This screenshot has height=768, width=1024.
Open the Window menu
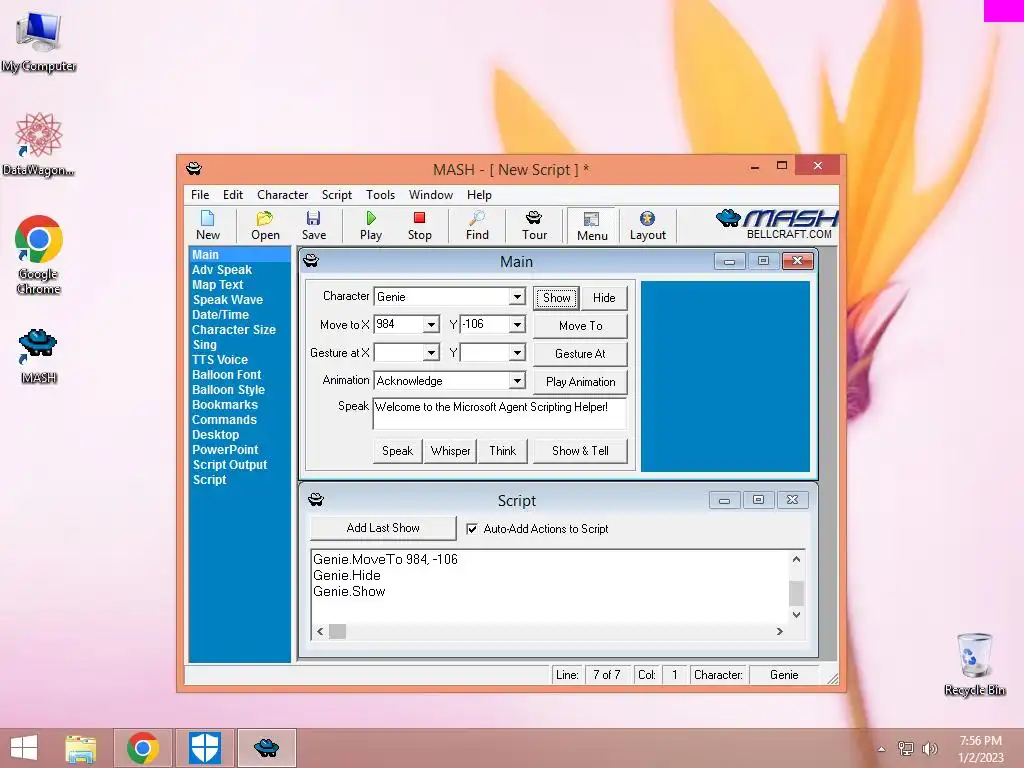[430, 195]
